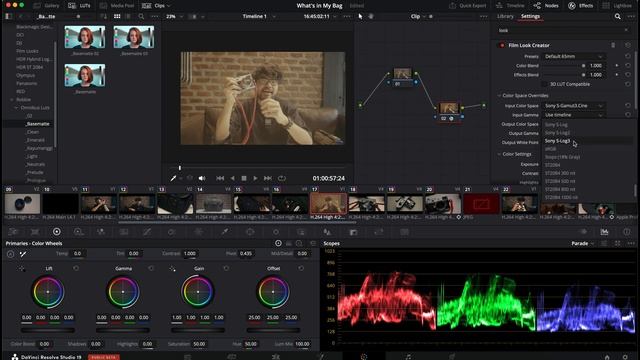Reset the Color Blend parameter
The height and width of the screenshot is (360, 640).
coord(627,66)
